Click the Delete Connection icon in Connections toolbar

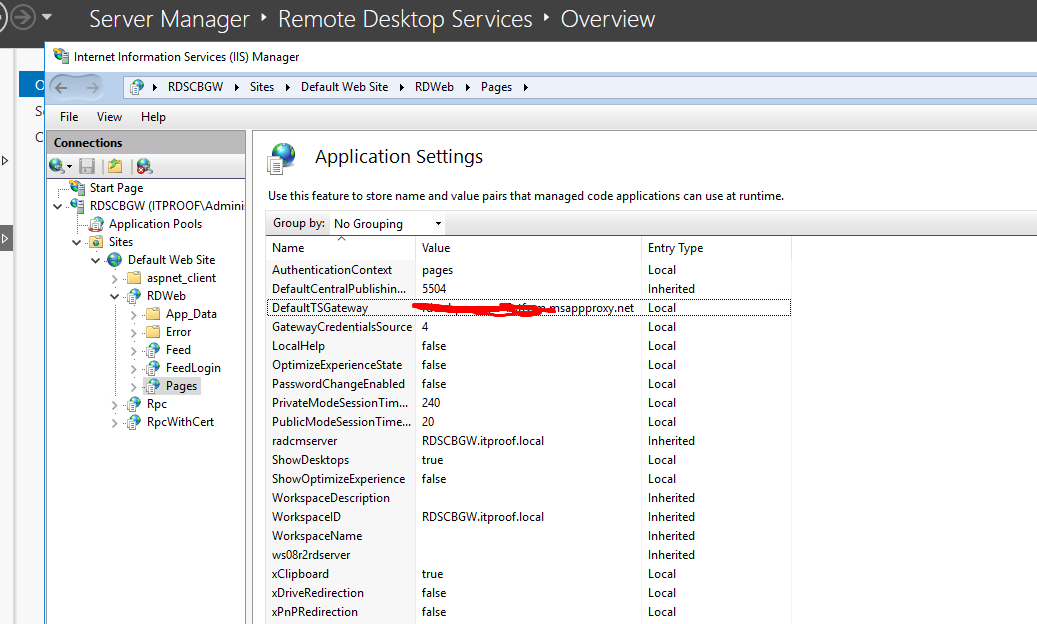pyautogui.click(x=144, y=166)
